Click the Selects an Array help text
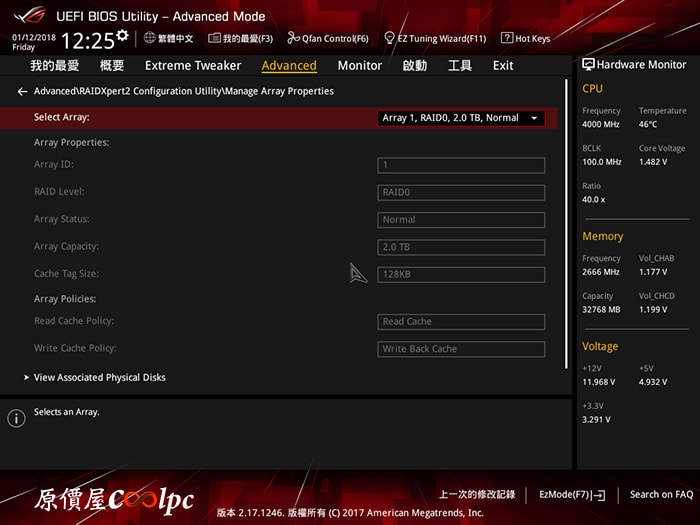 (x=67, y=412)
